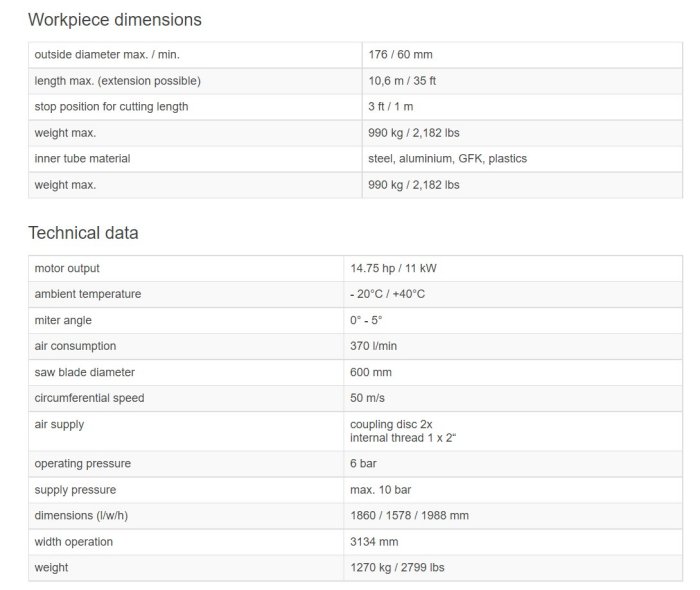Click the miter angle 0° - 5° value
The width and height of the screenshot is (700, 590).
pyautogui.click(x=366, y=320)
